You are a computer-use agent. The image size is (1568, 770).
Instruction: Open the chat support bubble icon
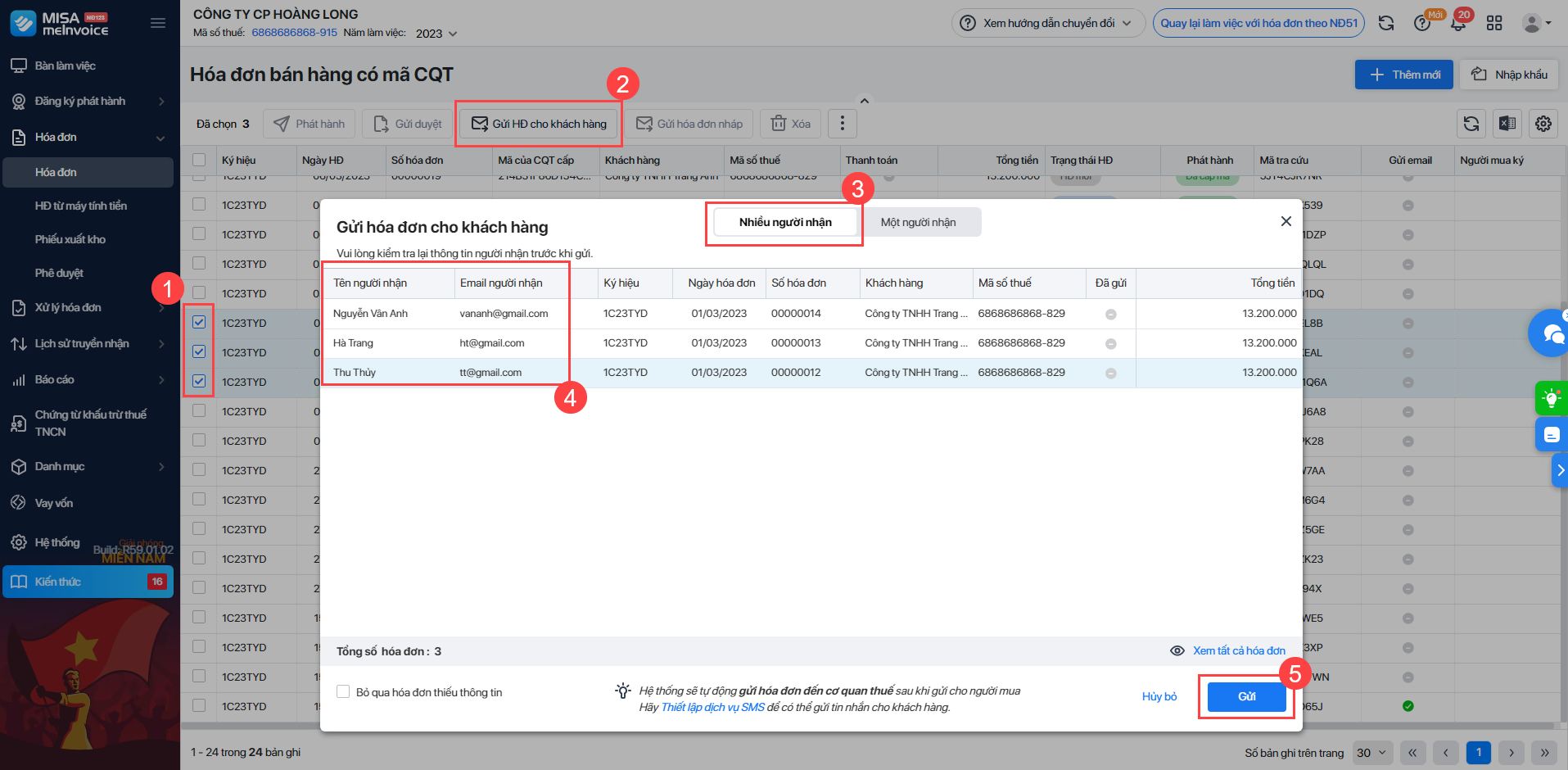(x=1550, y=333)
